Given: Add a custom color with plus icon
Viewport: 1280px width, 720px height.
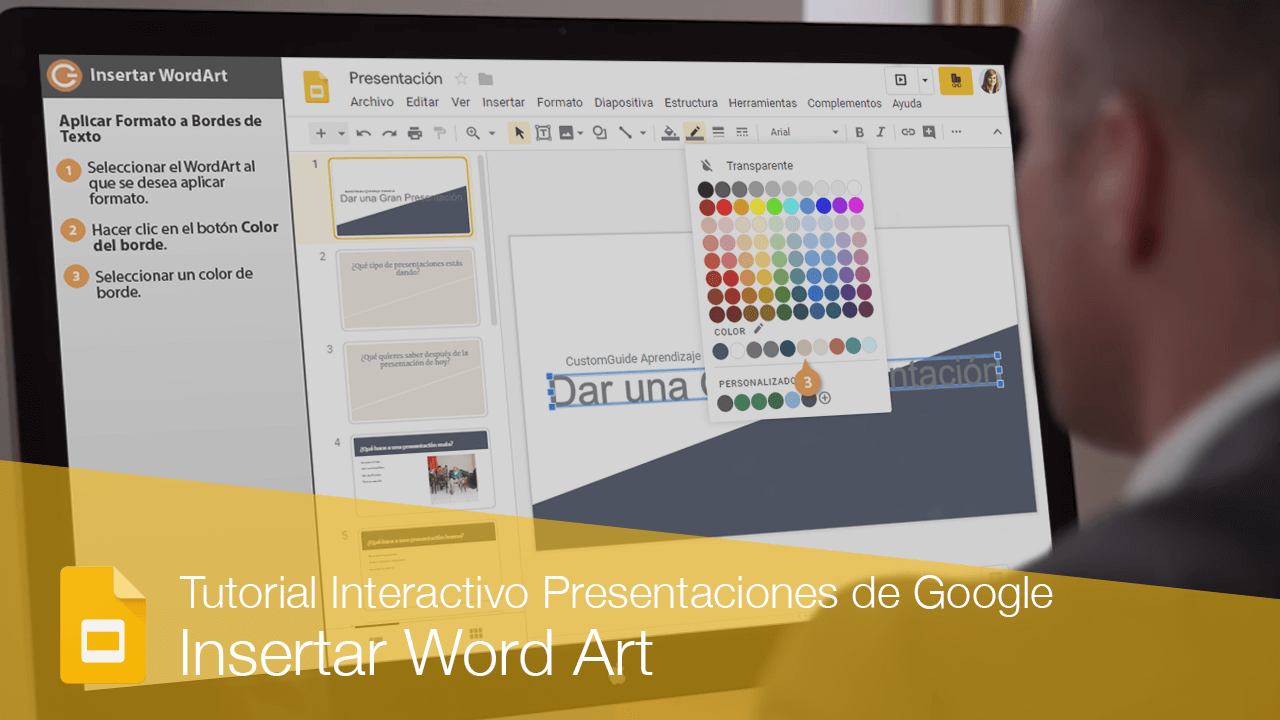Looking at the screenshot, I should click(825, 398).
